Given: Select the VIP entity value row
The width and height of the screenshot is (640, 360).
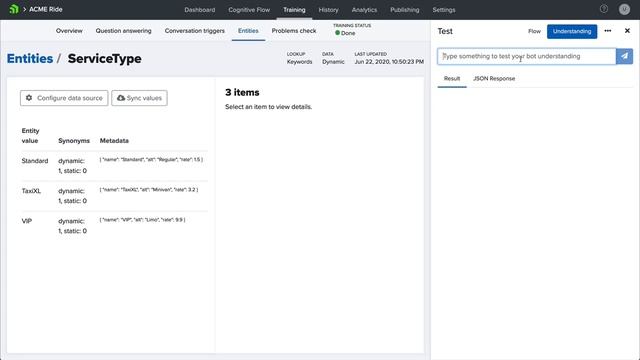Looking at the screenshot, I should 114,226.
